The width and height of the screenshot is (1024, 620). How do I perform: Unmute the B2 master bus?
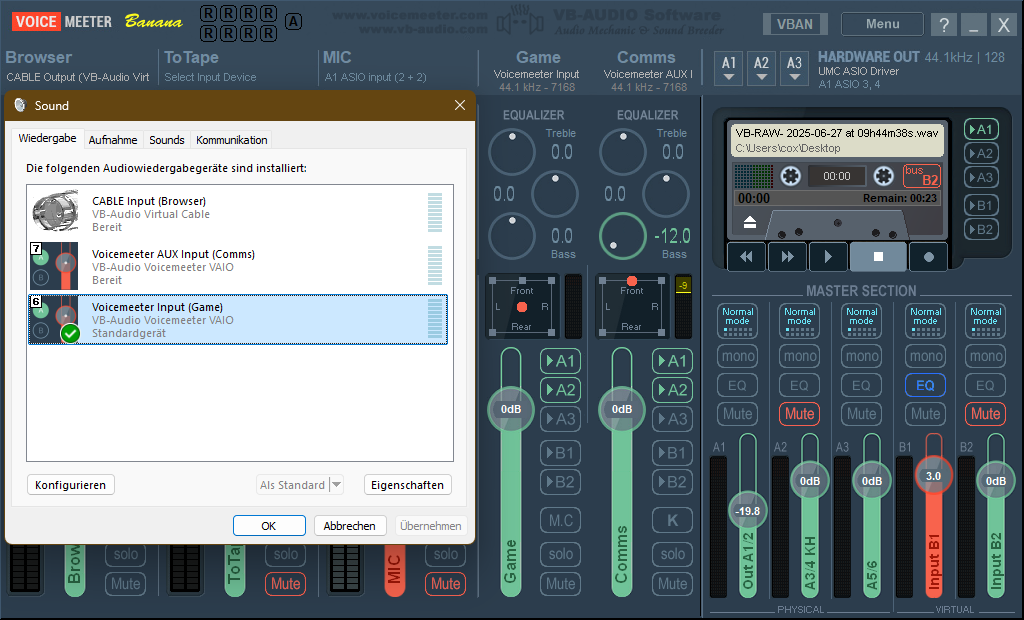click(x=985, y=414)
